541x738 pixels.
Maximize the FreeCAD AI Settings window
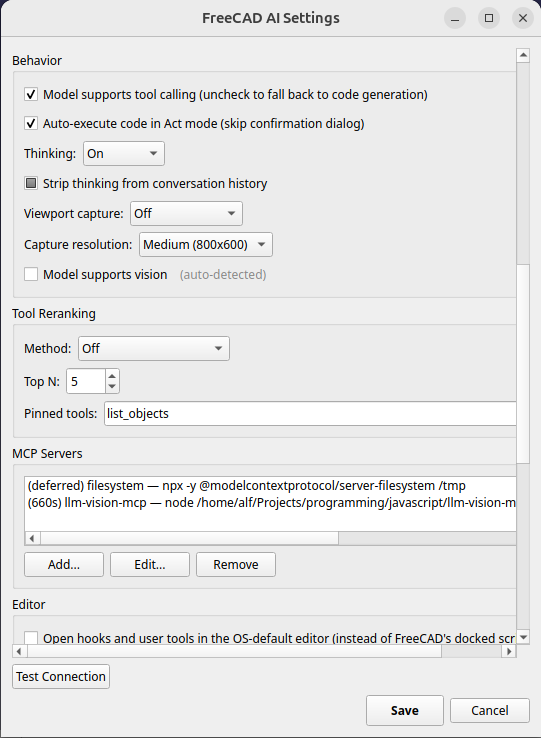(x=489, y=18)
